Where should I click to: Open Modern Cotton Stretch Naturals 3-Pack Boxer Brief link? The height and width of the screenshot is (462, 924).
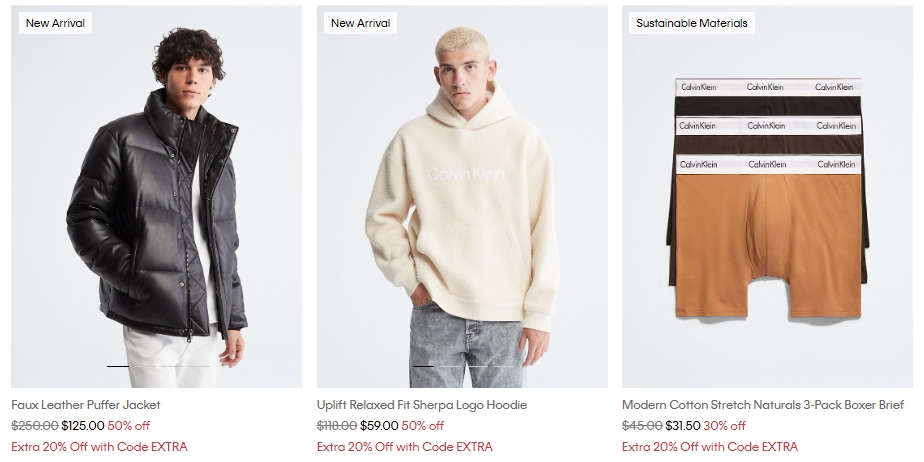[763, 405]
